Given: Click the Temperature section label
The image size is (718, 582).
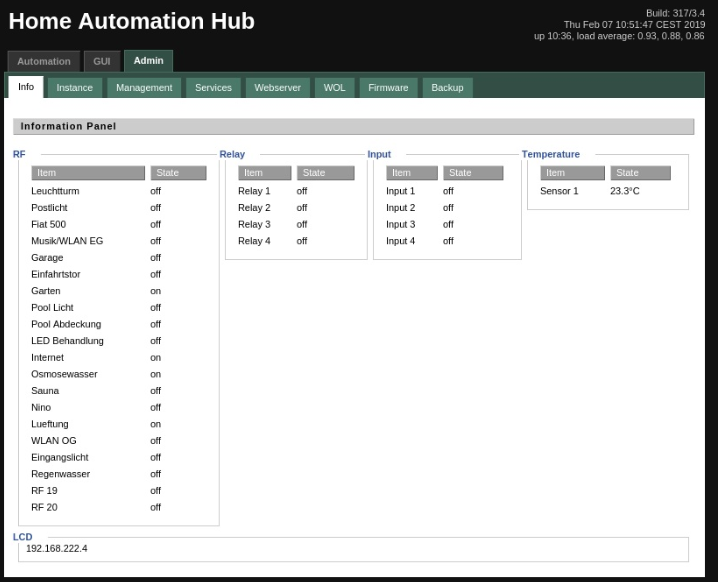Looking at the screenshot, I should tap(551, 154).
